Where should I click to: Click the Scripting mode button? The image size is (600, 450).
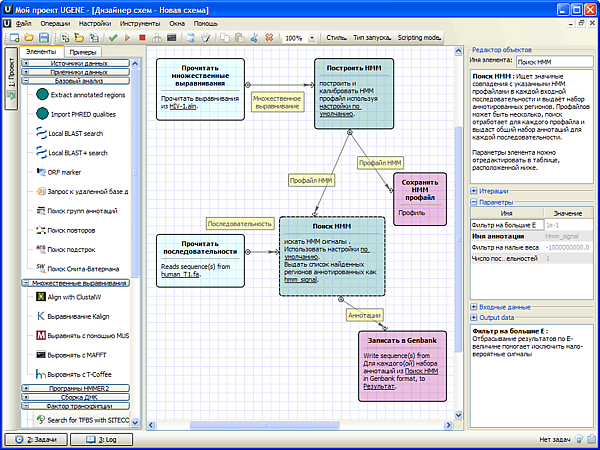(x=420, y=38)
